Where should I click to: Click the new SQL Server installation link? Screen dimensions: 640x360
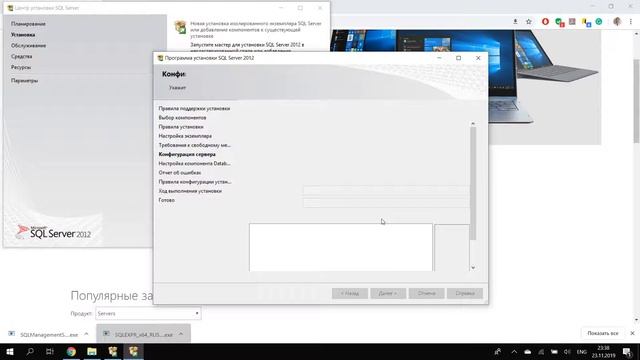256,30
